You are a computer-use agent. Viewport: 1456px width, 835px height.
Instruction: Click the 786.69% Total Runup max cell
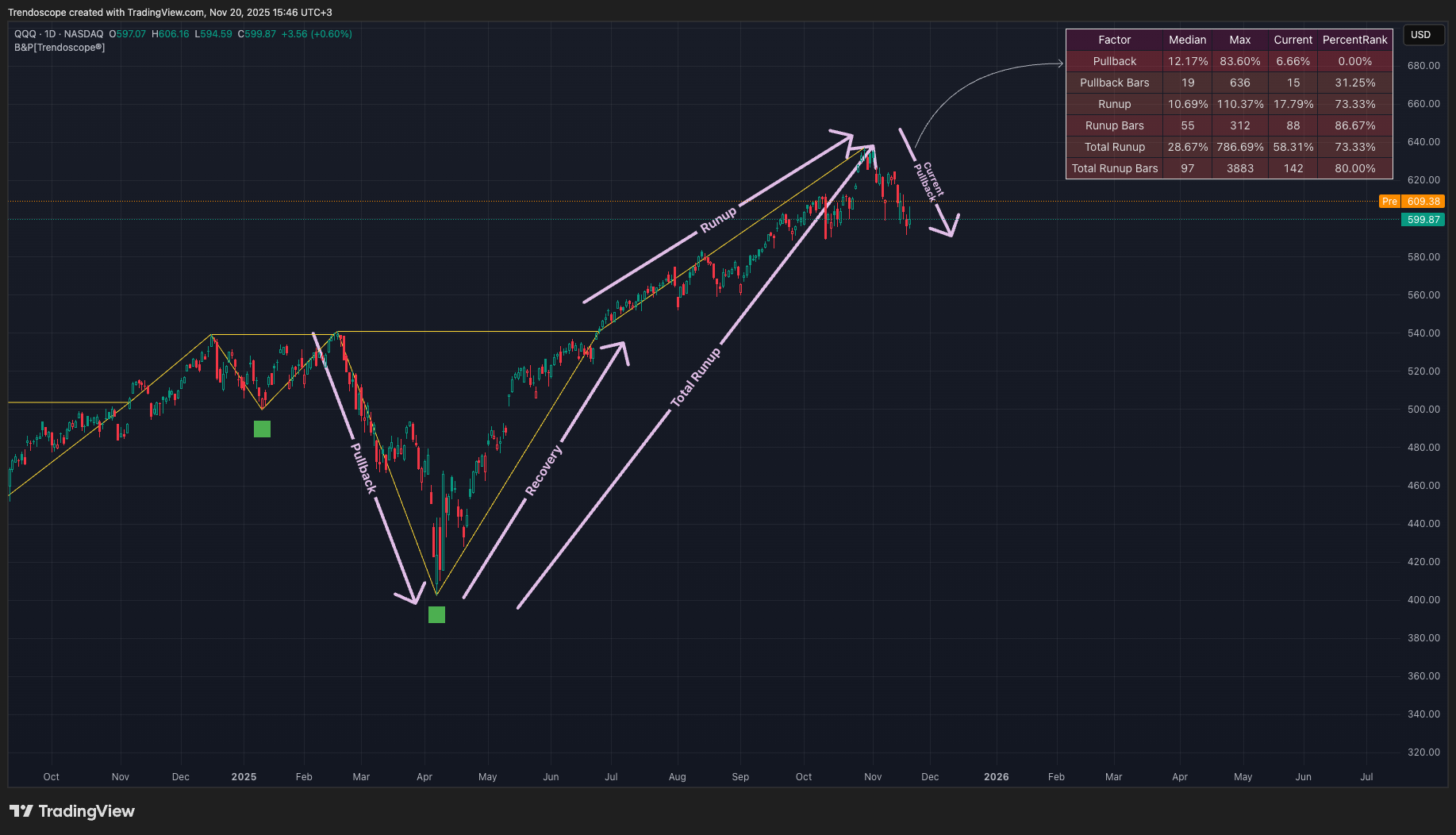pos(1239,147)
